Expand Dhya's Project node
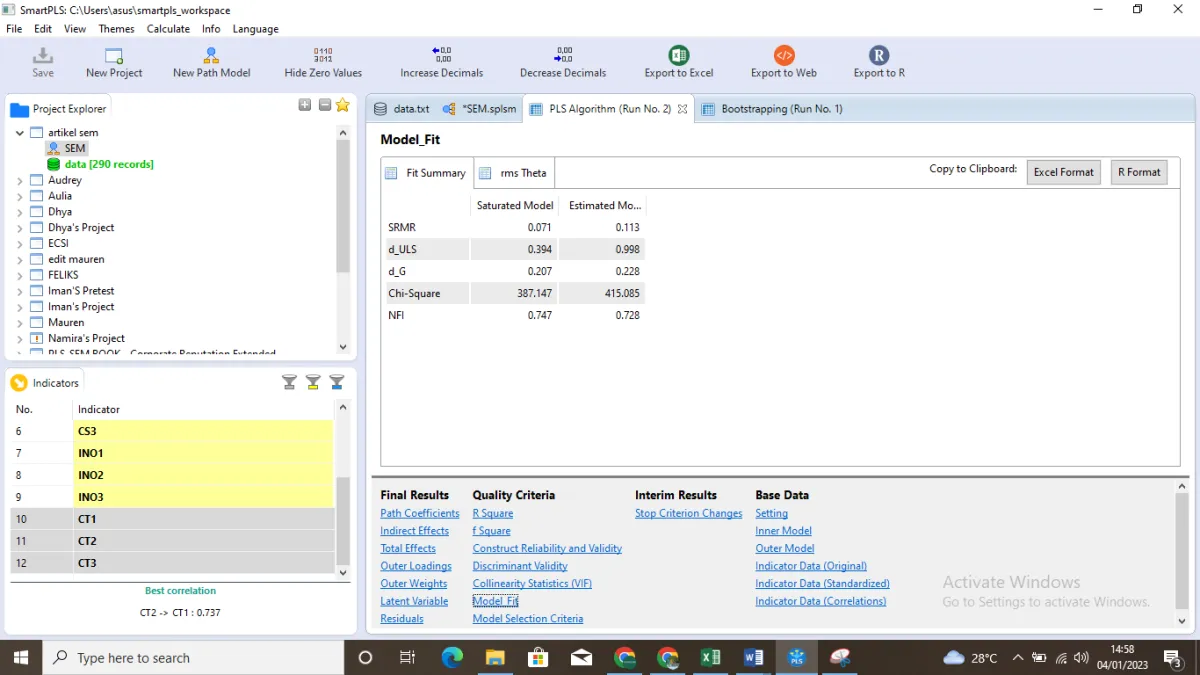Viewport: 1200px width, 675px height. (19, 228)
